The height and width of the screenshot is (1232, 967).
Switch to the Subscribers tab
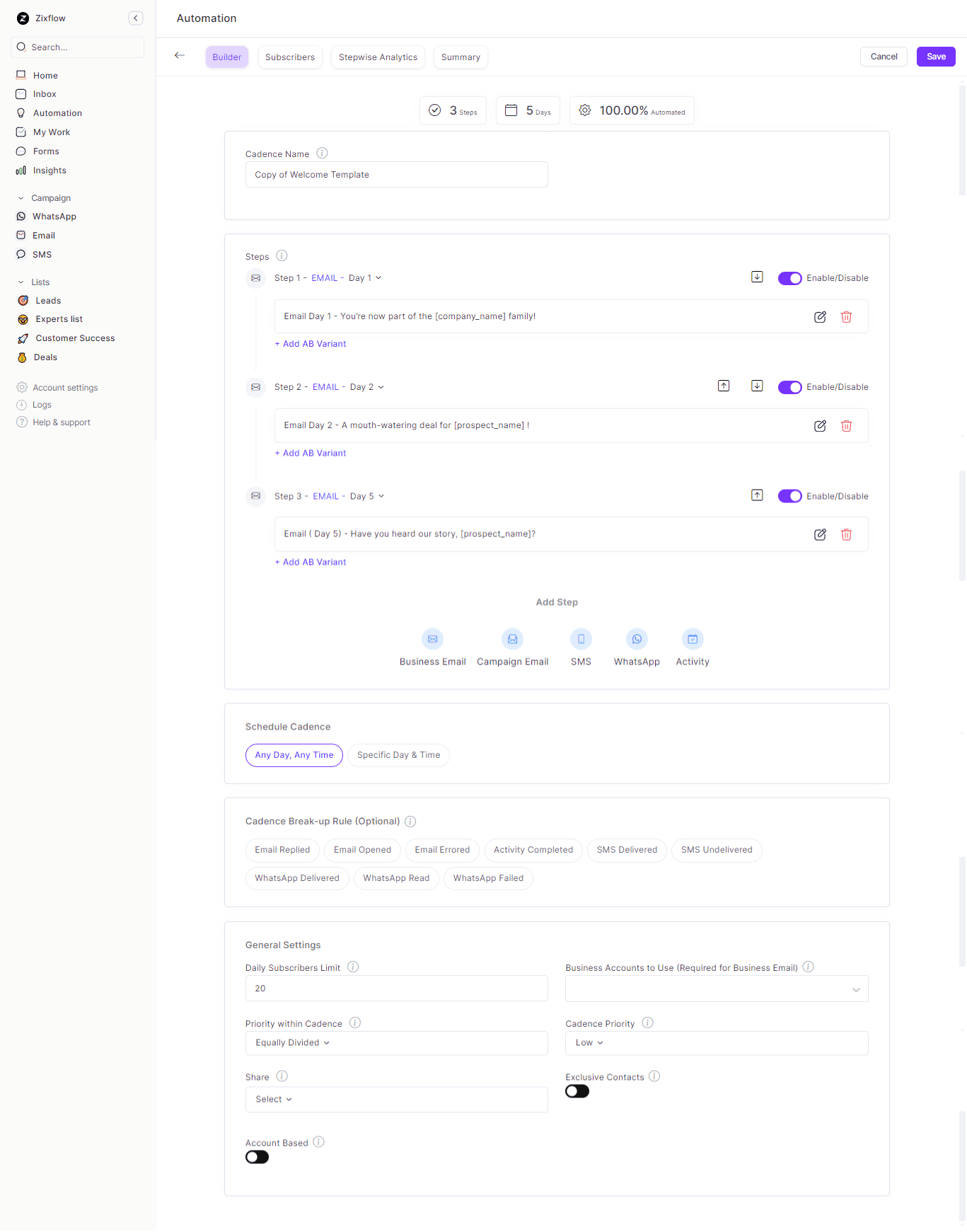[290, 57]
